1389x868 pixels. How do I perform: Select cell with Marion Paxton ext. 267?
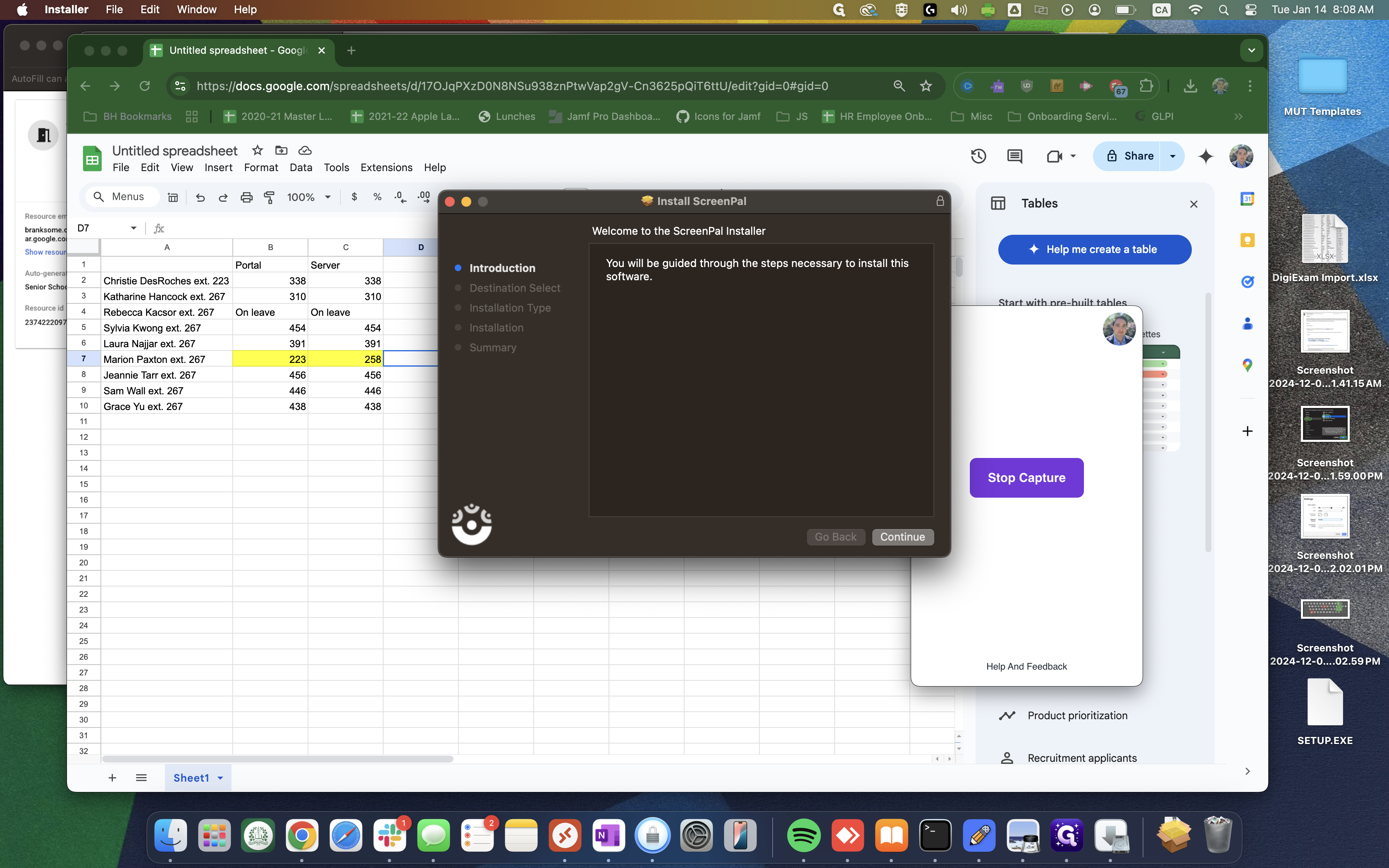pos(167,359)
